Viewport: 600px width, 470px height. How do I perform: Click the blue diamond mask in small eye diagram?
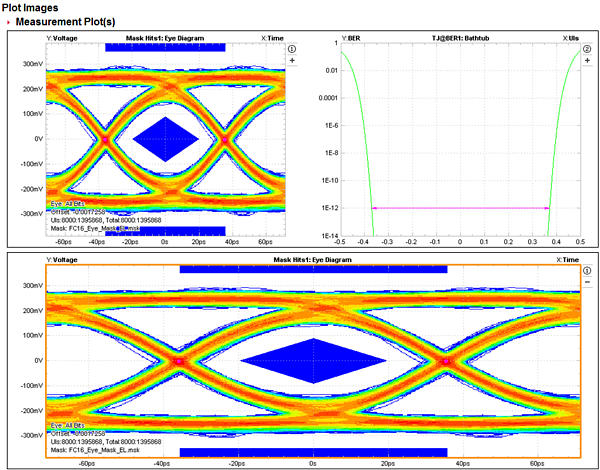click(165, 138)
